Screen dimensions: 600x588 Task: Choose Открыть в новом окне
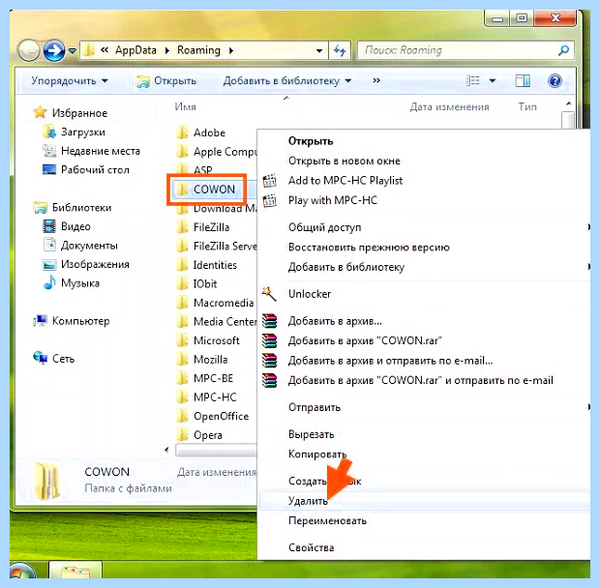pos(424,161)
